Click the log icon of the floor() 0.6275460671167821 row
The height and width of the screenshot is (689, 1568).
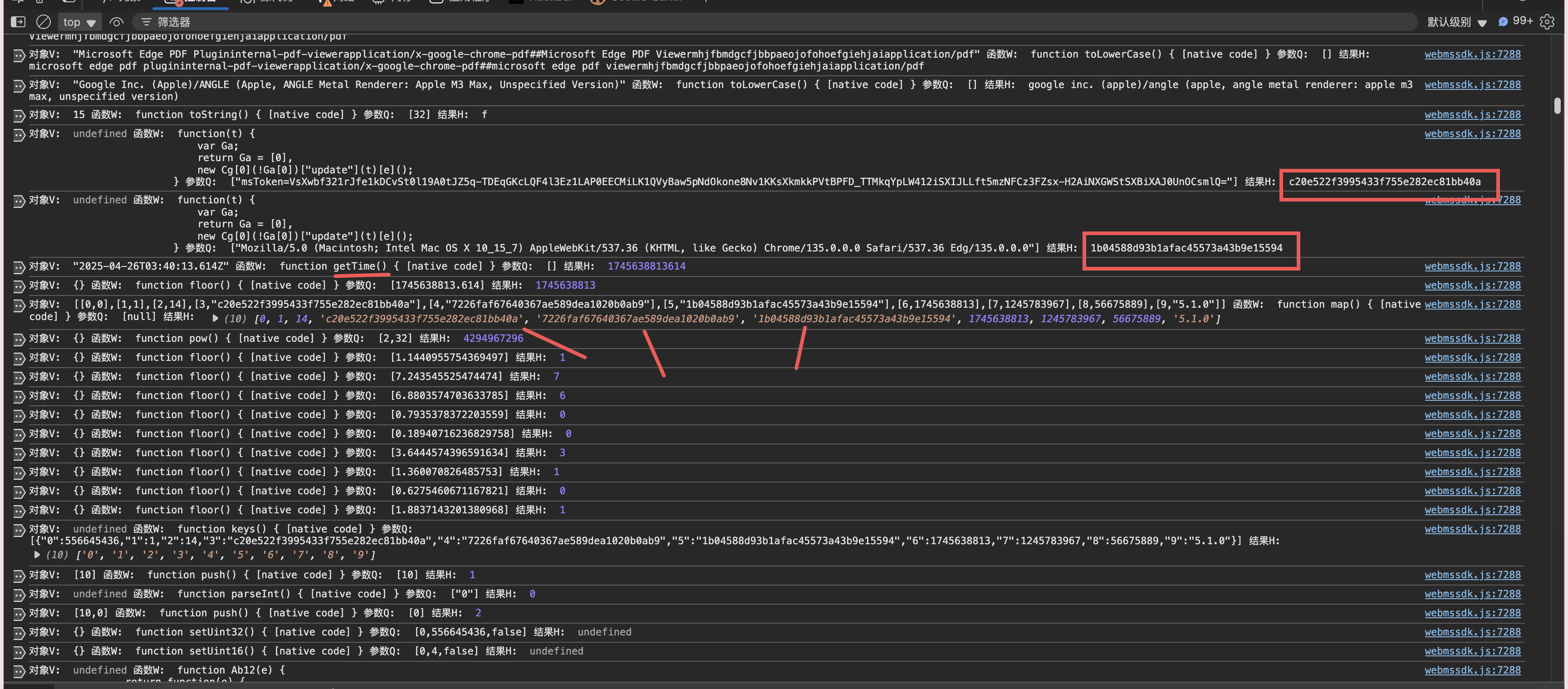(19, 492)
